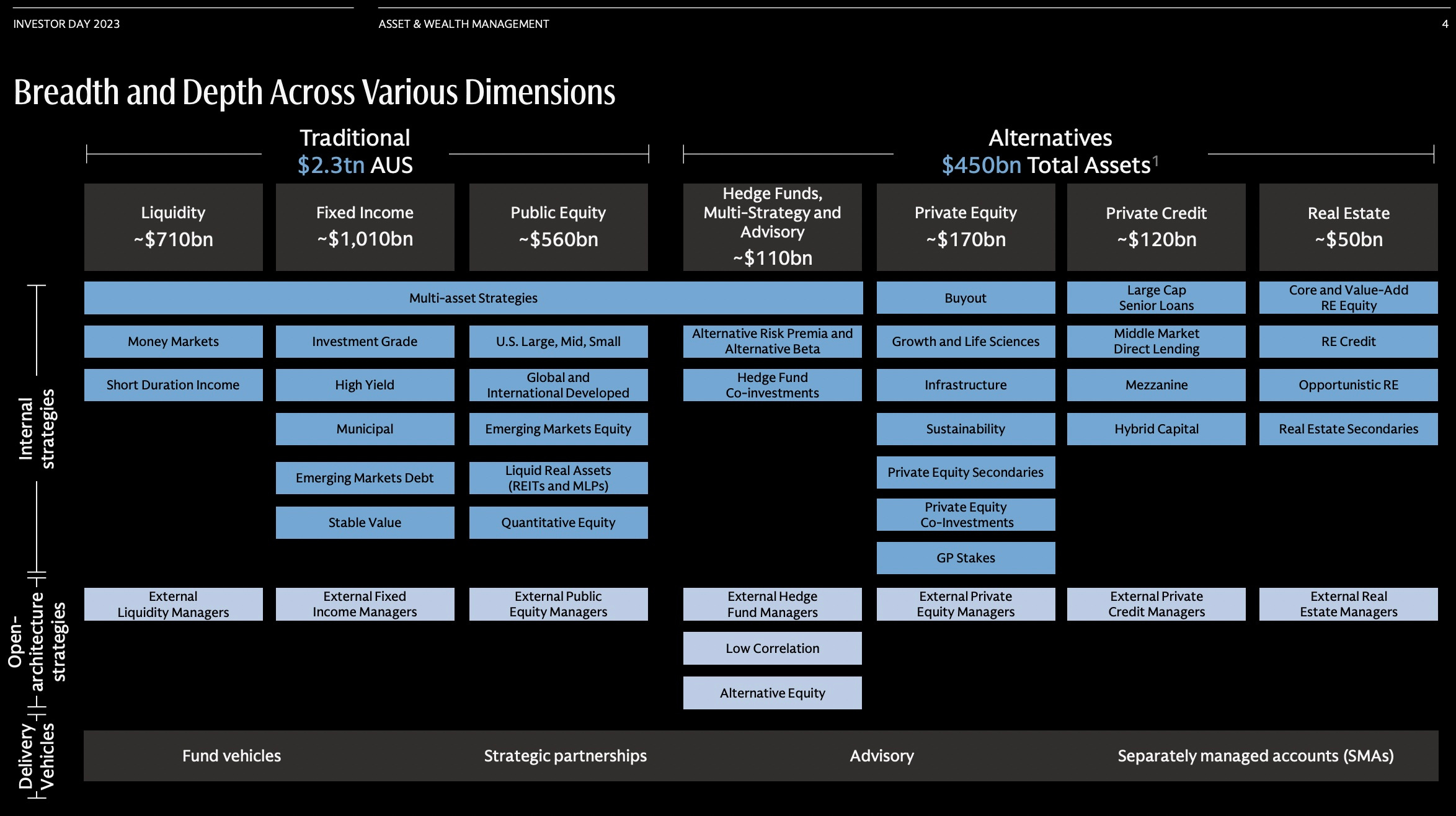Screen dimensions: 1456x816
Task: Click the Low Correlation box
Action: 772,649
